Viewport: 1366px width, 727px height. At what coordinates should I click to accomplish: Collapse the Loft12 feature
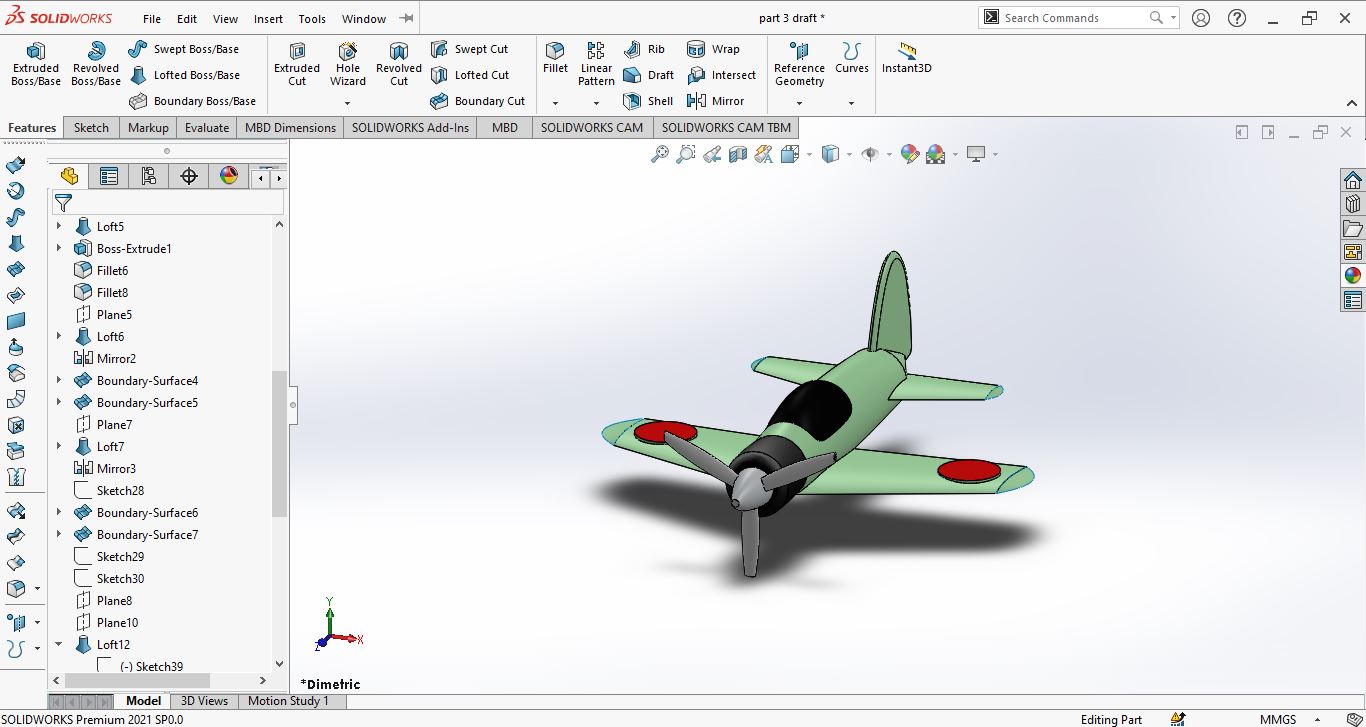tap(59, 645)
